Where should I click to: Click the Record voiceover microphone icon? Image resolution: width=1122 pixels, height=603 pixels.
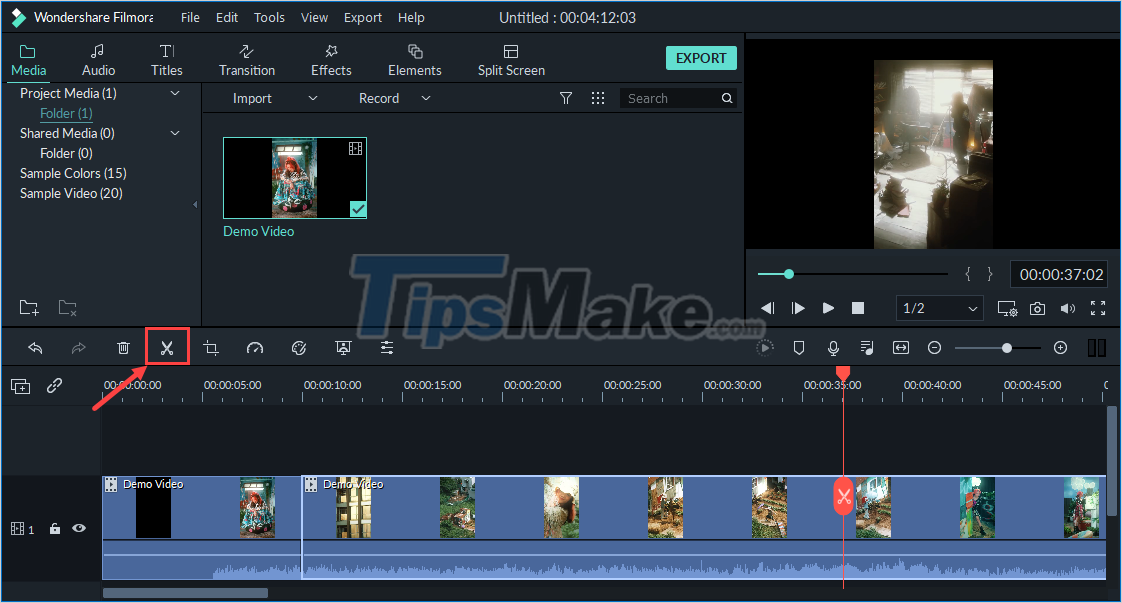point(833,347)
